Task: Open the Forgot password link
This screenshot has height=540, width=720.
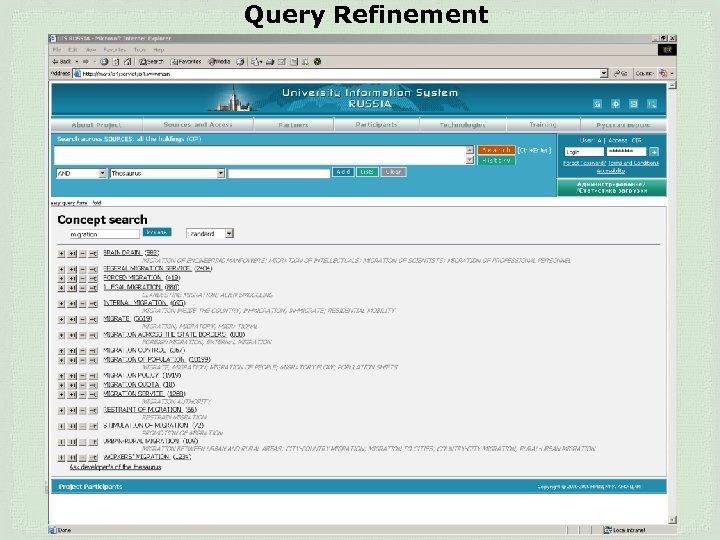Action: 584,163
